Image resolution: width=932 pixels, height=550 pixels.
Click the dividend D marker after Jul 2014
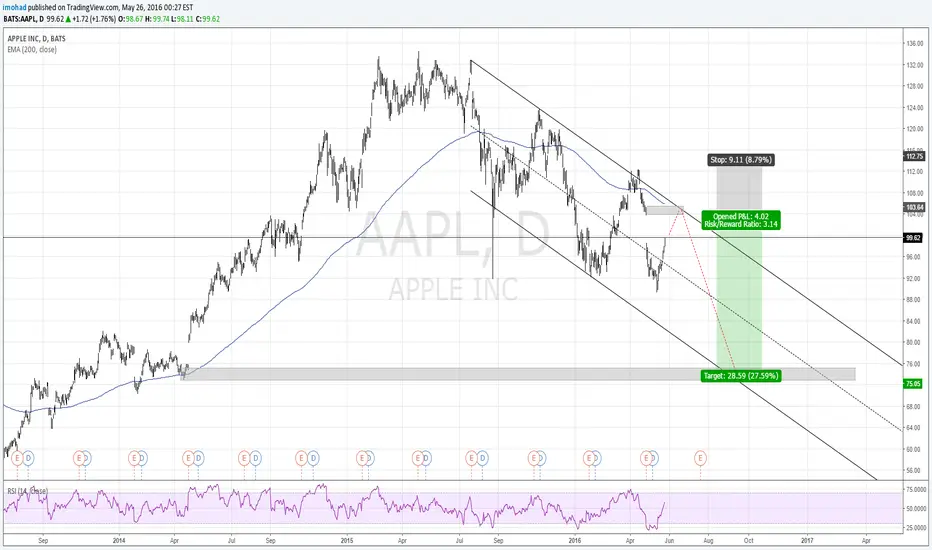pyautogui.click(x=256, y=458)
